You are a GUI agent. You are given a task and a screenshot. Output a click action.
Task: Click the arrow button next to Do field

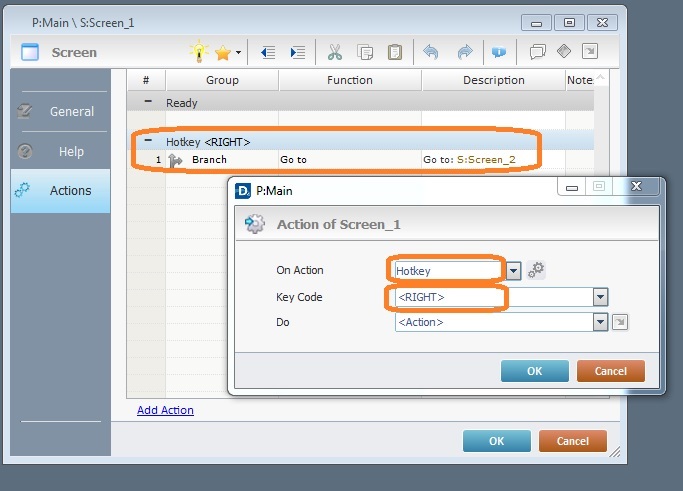pyautogui.click(x=620, y=322)
